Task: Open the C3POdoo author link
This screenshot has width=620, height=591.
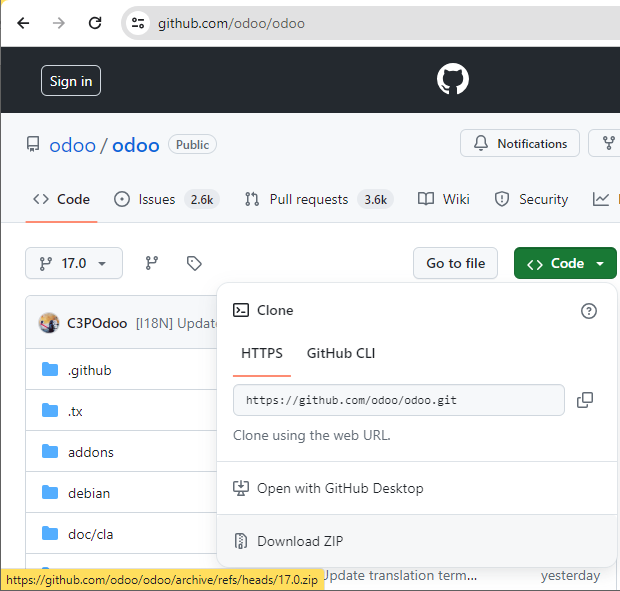Action: click(97, 323)
